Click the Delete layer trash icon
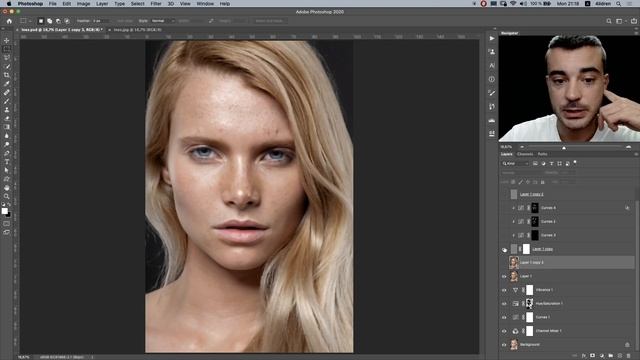This screenshot has height=360, width=640. click(x=629, y=356)
